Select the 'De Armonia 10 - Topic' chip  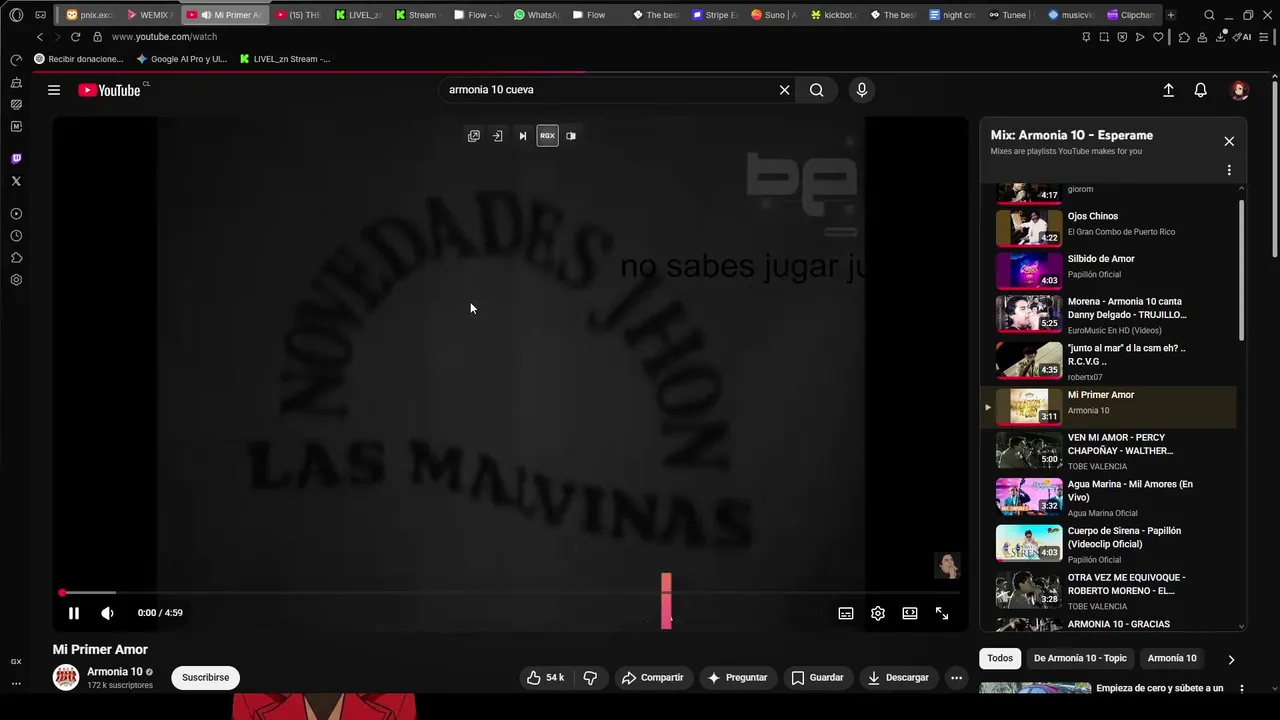[x=1080, y=658]
